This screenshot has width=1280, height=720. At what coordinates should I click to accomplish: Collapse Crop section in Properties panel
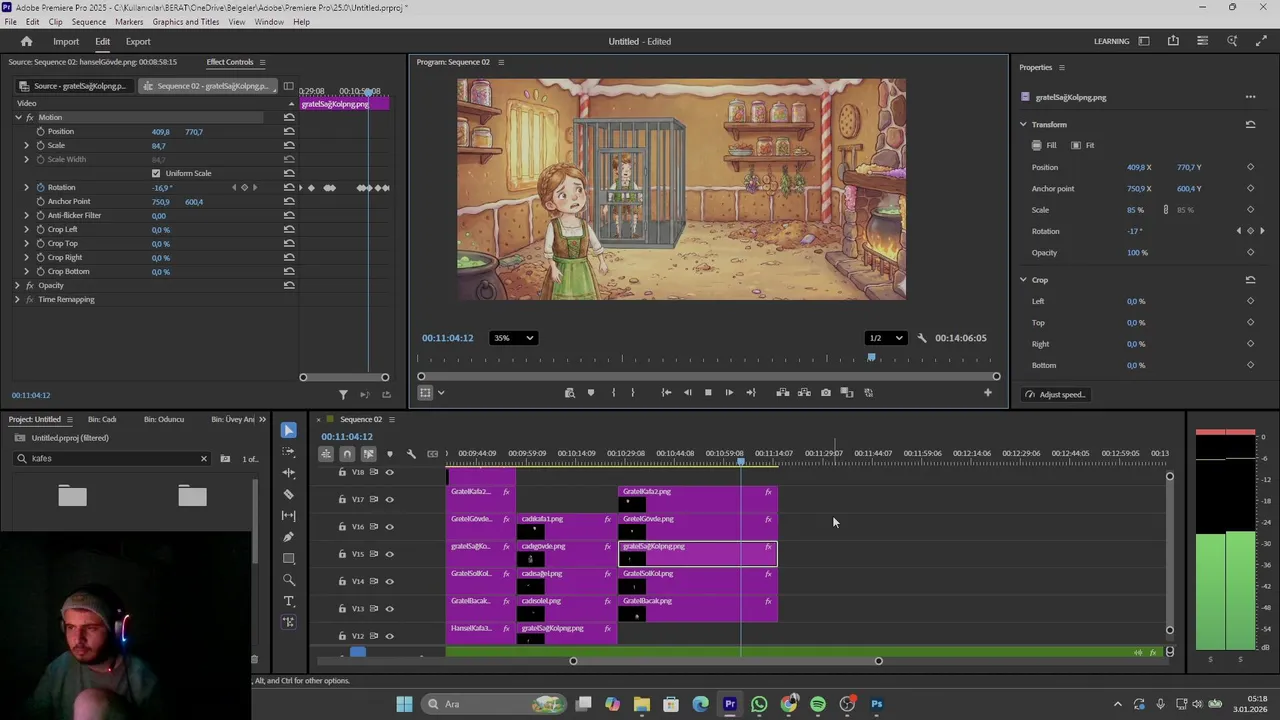pyautogui.click(x=1023, y=280)
